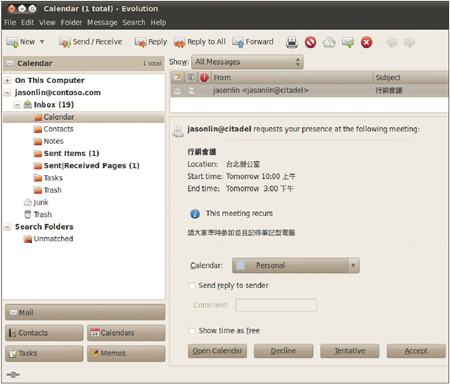Open the File menu
The image size is (450, 385).
point(10,22)
